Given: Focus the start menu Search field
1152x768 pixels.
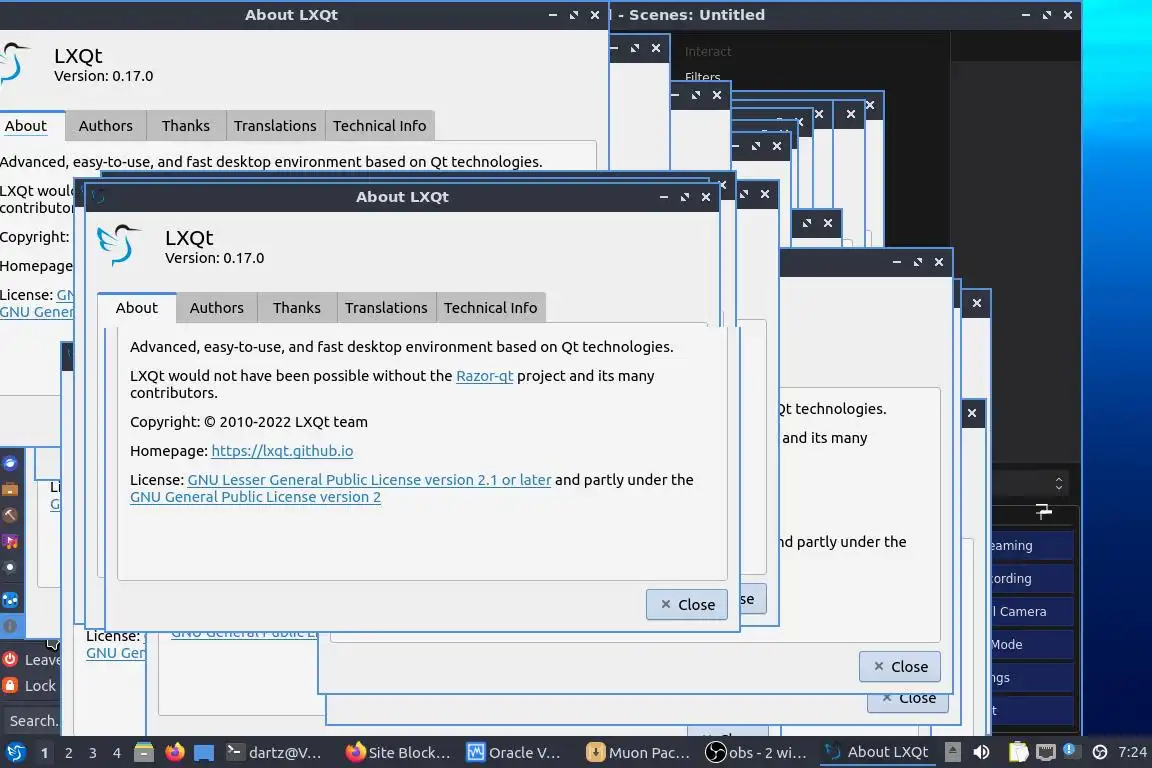Looking at the screenshot, I should (x=31, y=721).
